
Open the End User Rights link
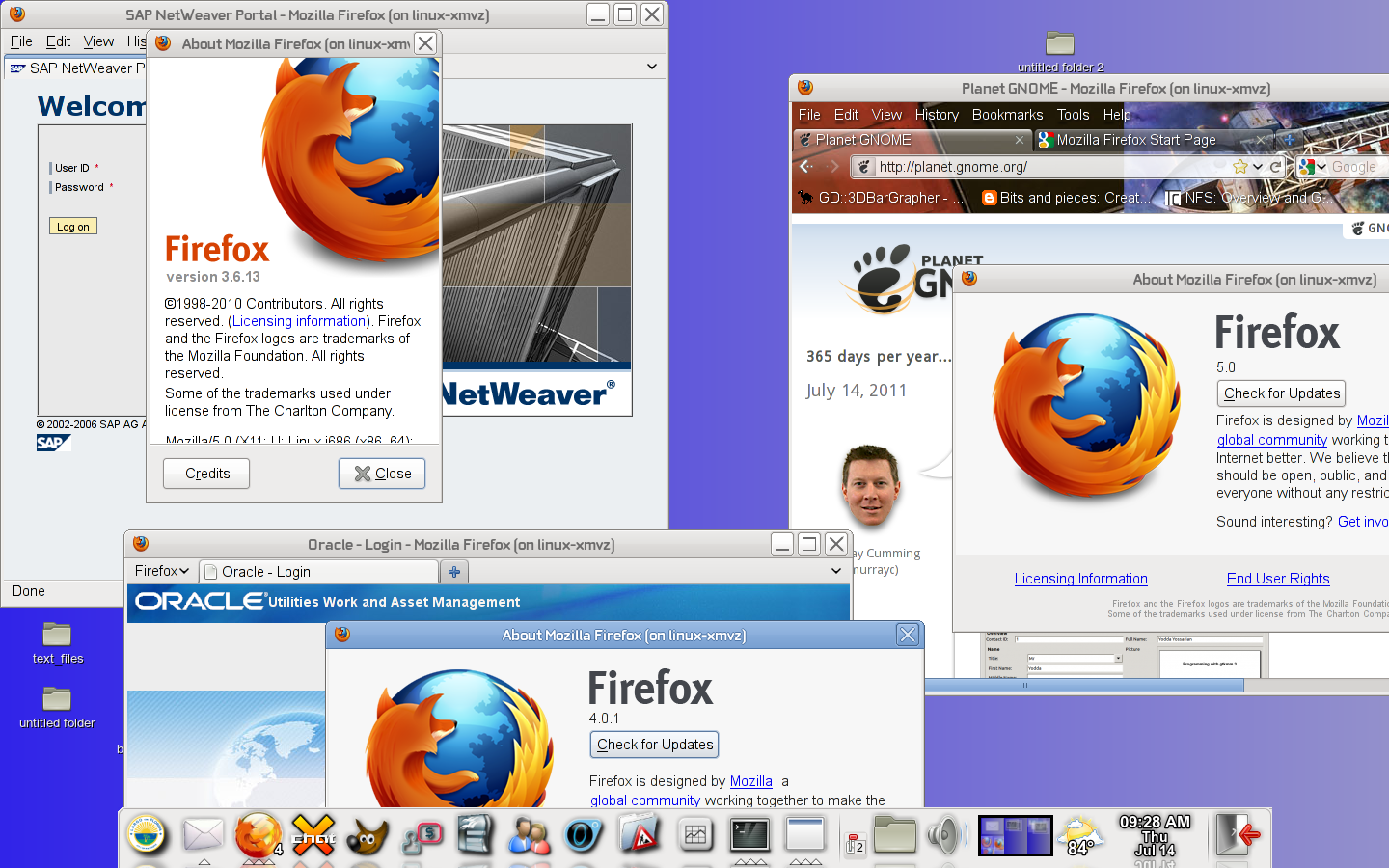[x=1278, y=579]
